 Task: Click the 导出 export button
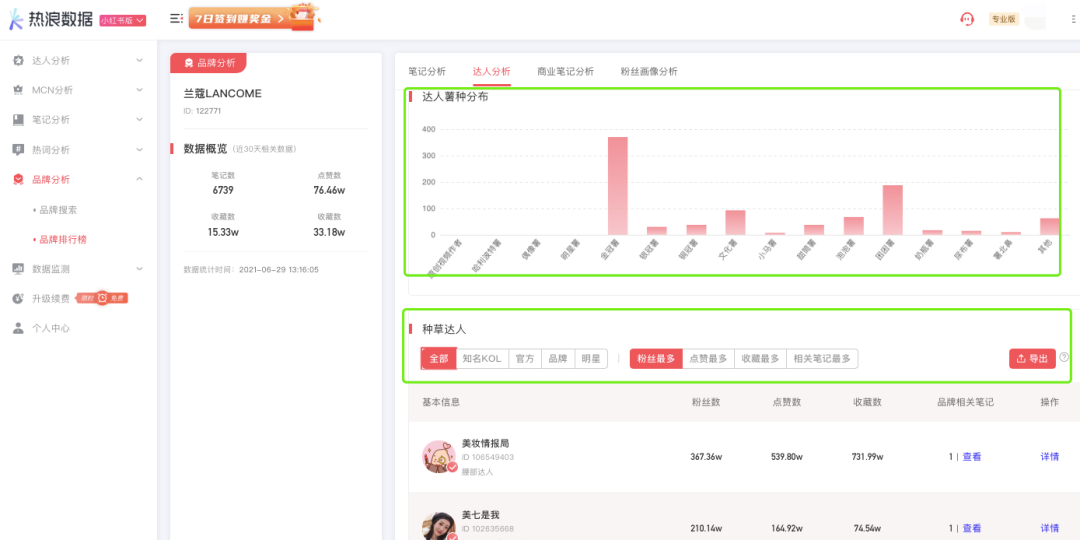tap(1032, 359)
